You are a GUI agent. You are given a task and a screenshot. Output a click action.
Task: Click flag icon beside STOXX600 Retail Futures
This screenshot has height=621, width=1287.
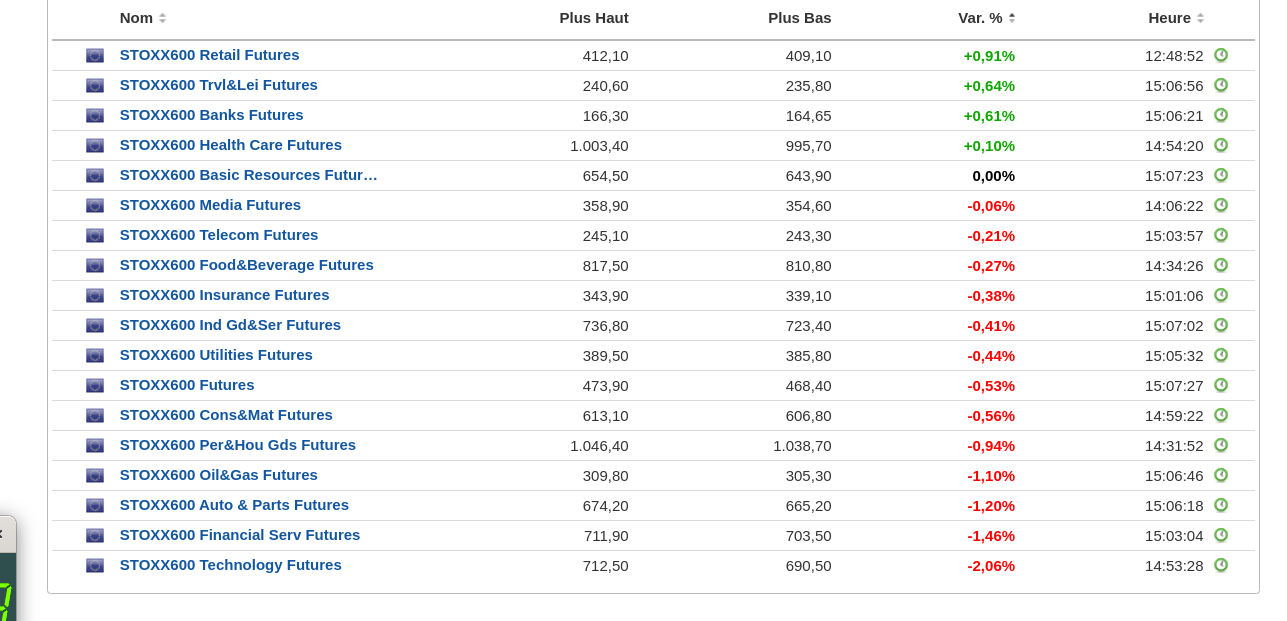click(95, 56)
